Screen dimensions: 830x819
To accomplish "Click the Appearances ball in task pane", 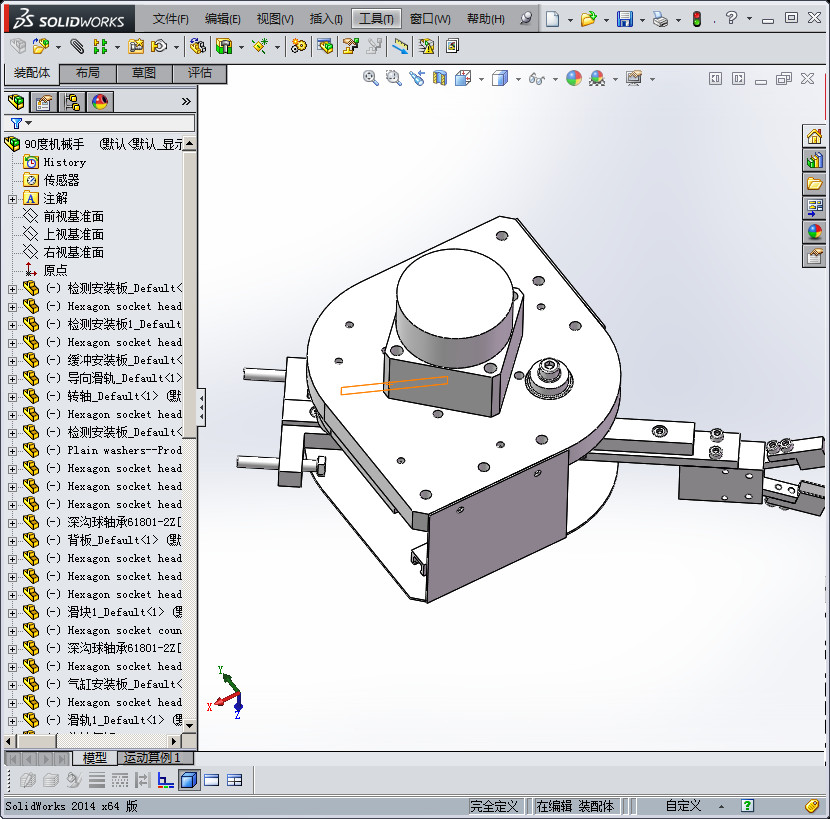I will point(814,231).
